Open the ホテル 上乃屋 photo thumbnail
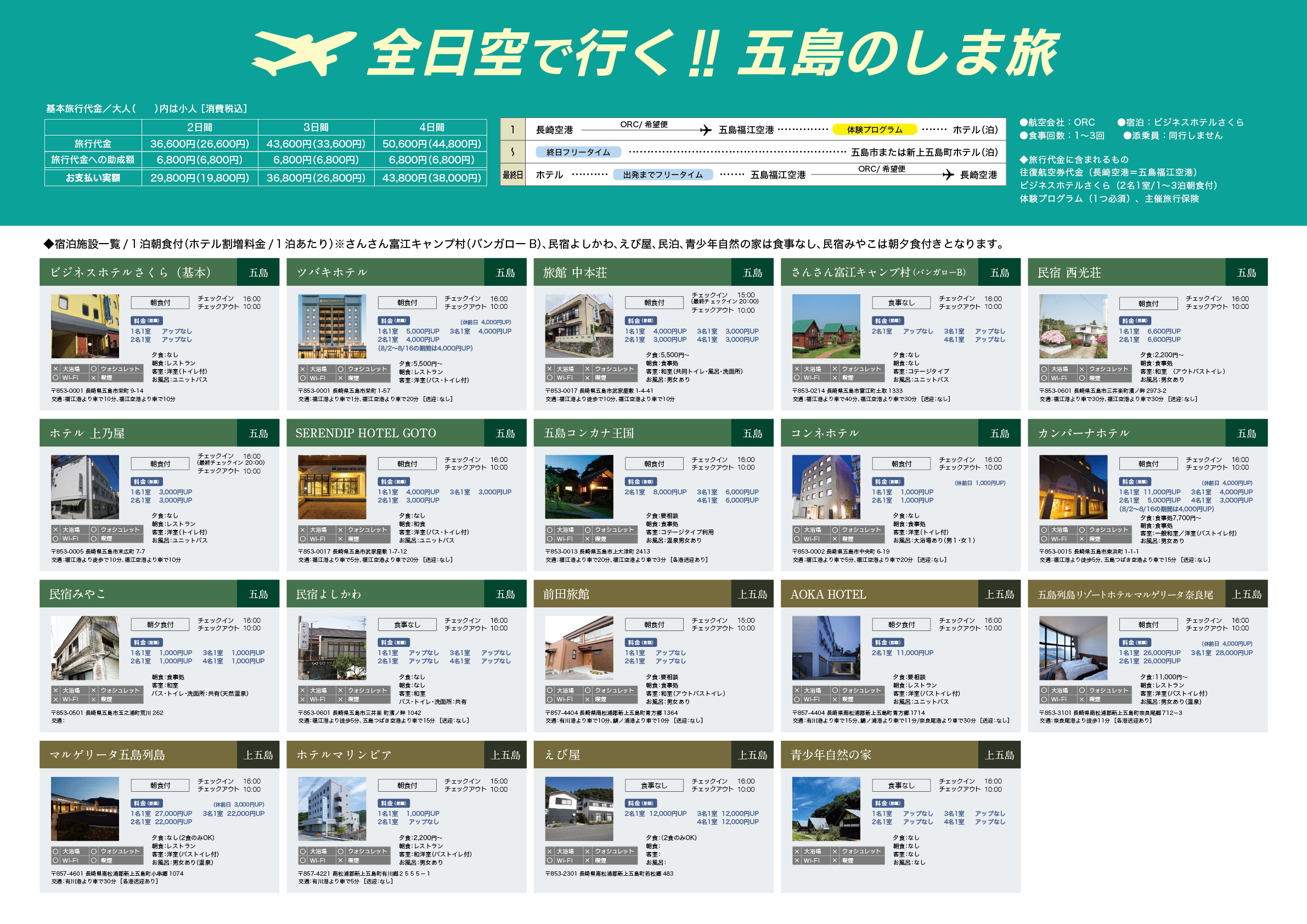This screenshot has width=1307, height=924. click(85, 487)
